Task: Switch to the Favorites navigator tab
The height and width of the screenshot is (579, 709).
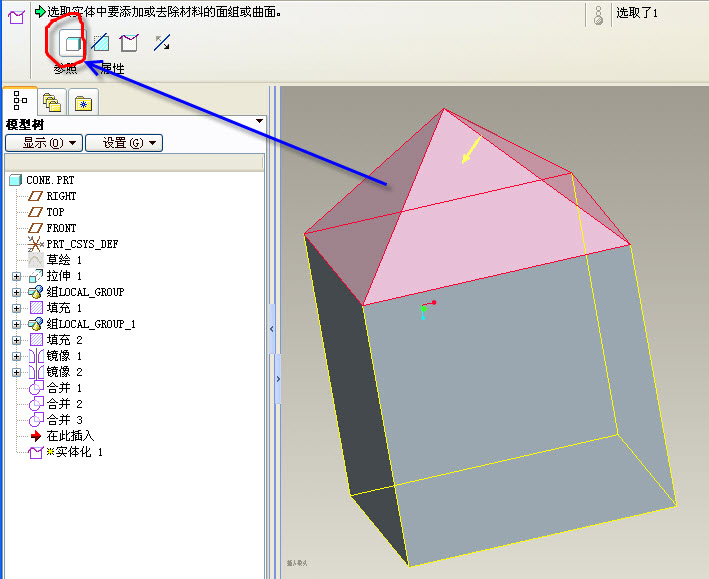Action: point(83,103)
